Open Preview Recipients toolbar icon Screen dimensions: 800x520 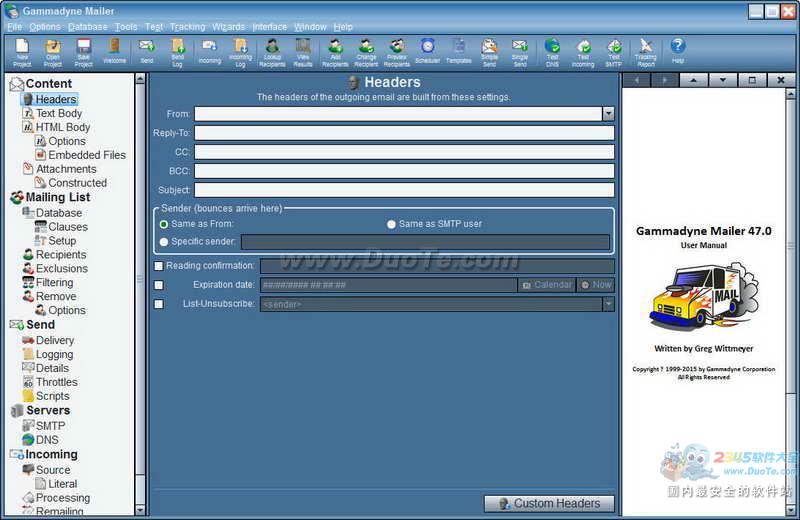pyautogui.click(x=397, y=53)
